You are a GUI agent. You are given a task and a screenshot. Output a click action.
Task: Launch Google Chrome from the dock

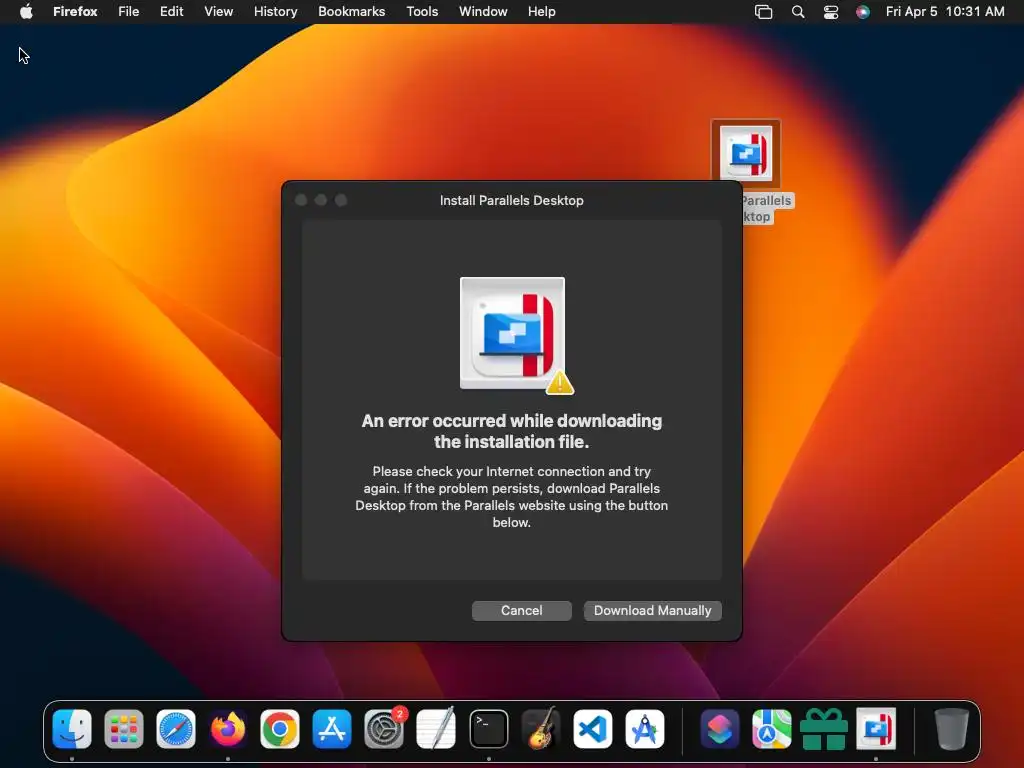click(x=280, y=729)
